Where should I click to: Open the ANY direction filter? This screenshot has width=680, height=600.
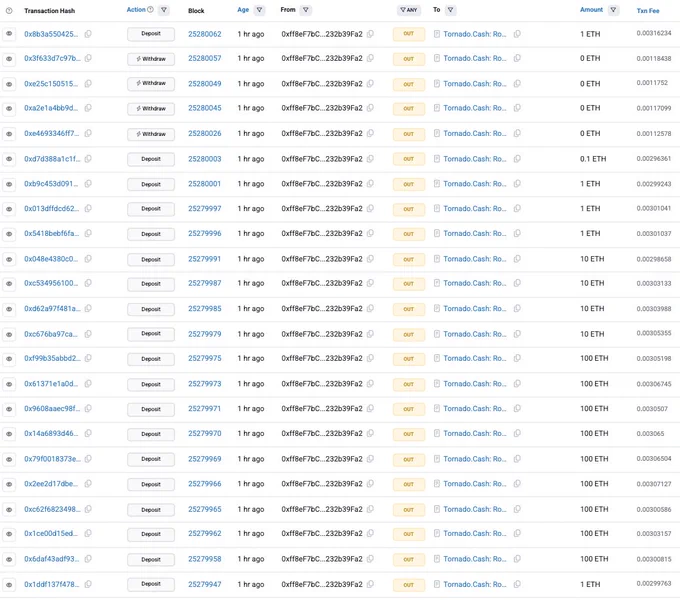click(x=409, y=10)
